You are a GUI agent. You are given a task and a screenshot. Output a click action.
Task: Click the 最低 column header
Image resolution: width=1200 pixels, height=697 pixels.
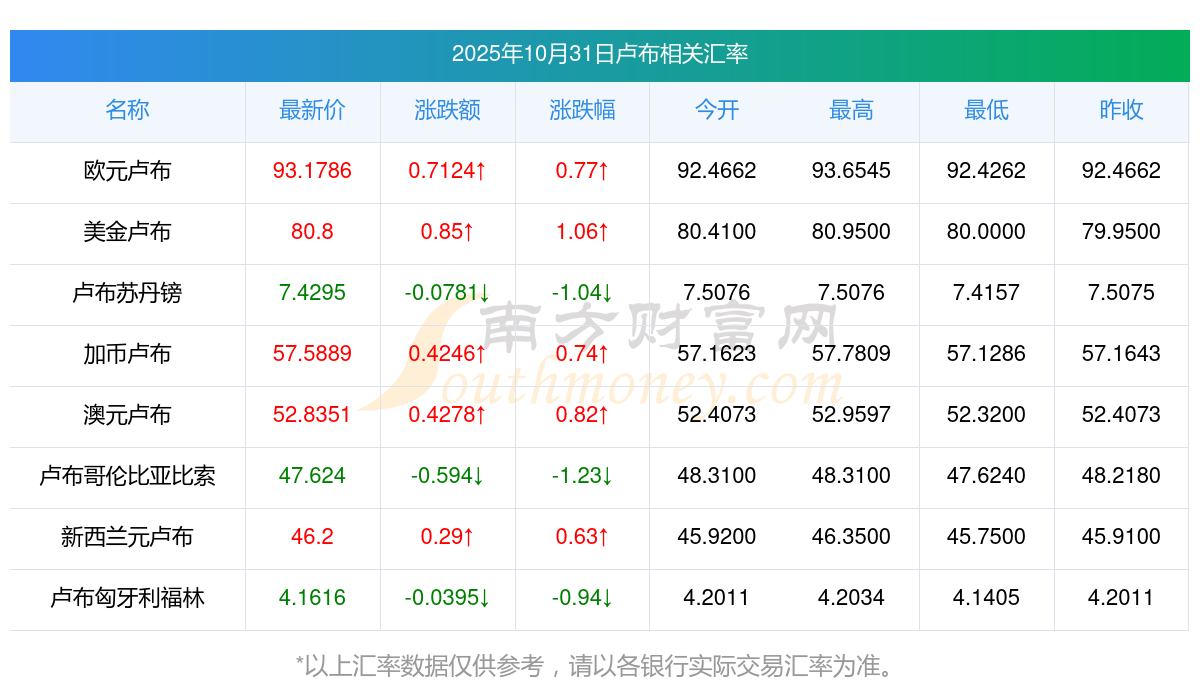pyautogui.click(x=986, y=110)
